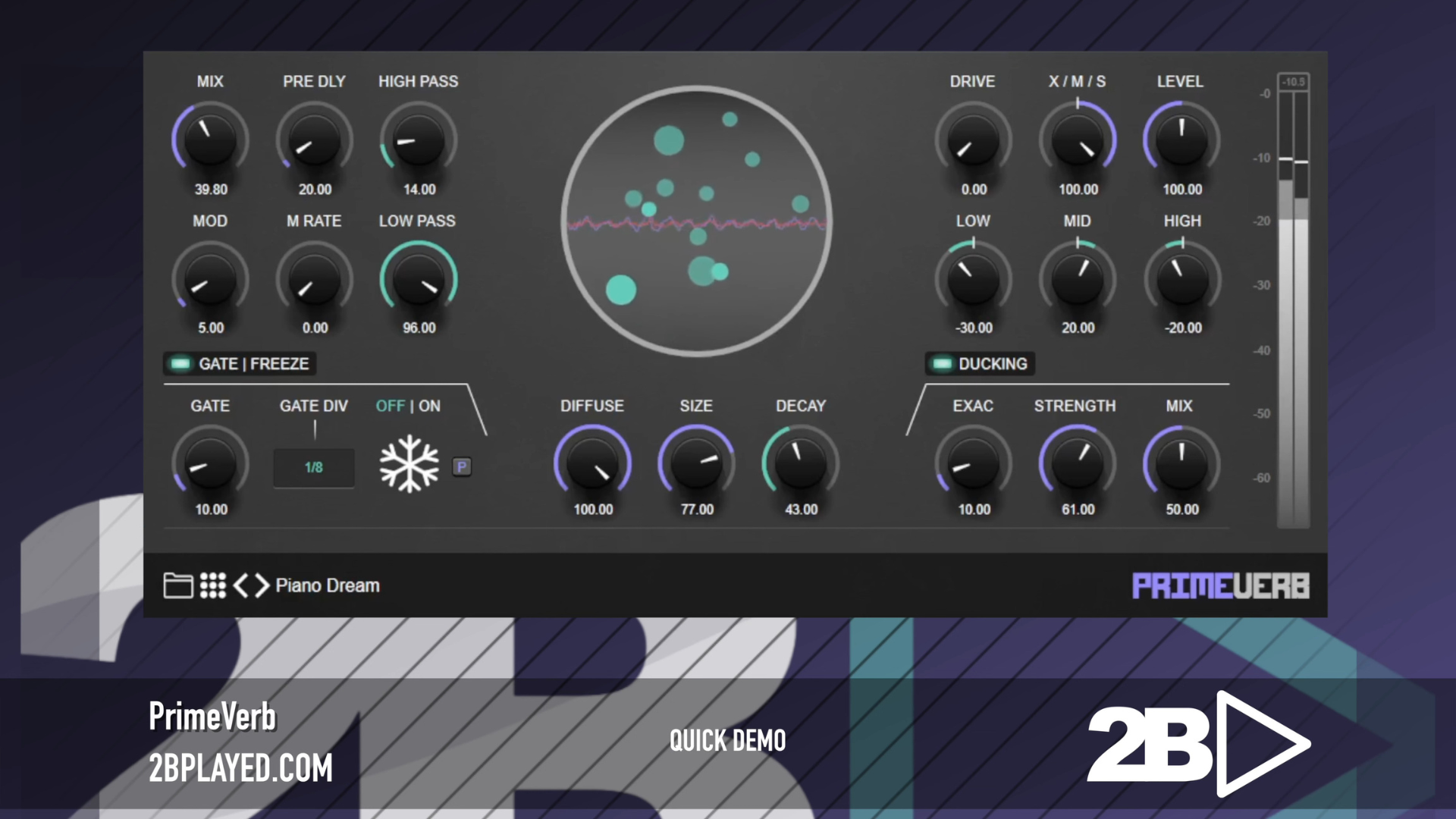The width and height of the screenshot is (1456, 819).
Task: Go to next preset arrow
Action: pyautogui.click(x=262, y=585)
